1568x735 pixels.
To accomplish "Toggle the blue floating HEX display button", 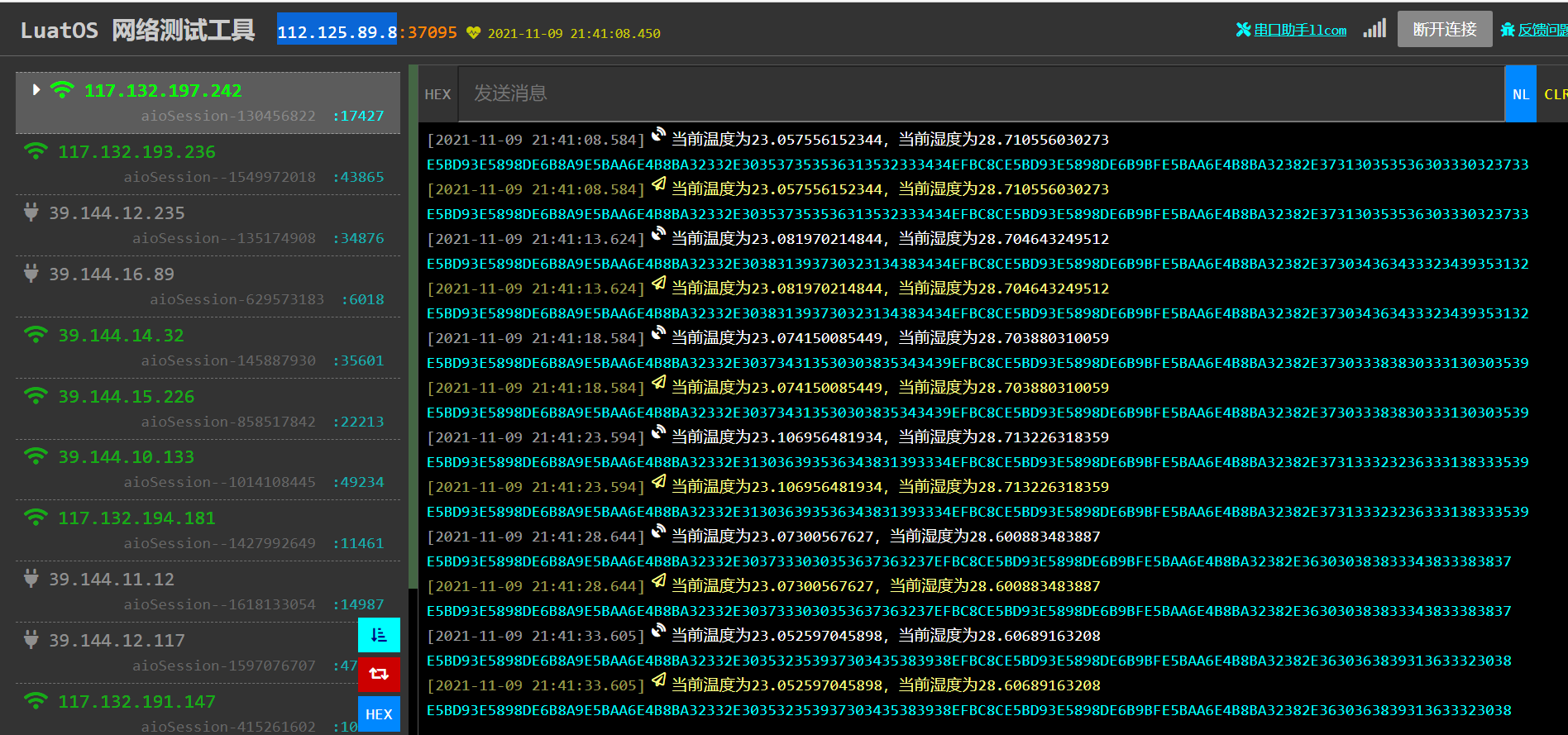I will [379, 714].
